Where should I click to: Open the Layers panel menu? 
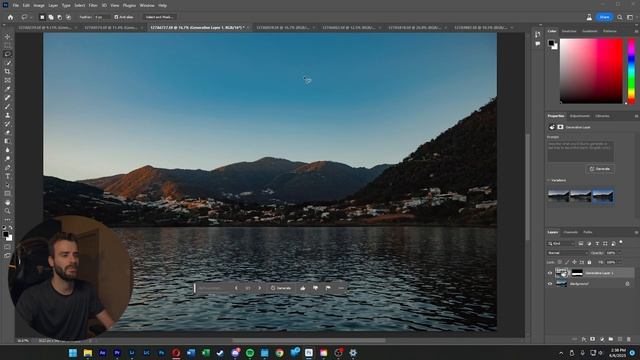[636, 233]
